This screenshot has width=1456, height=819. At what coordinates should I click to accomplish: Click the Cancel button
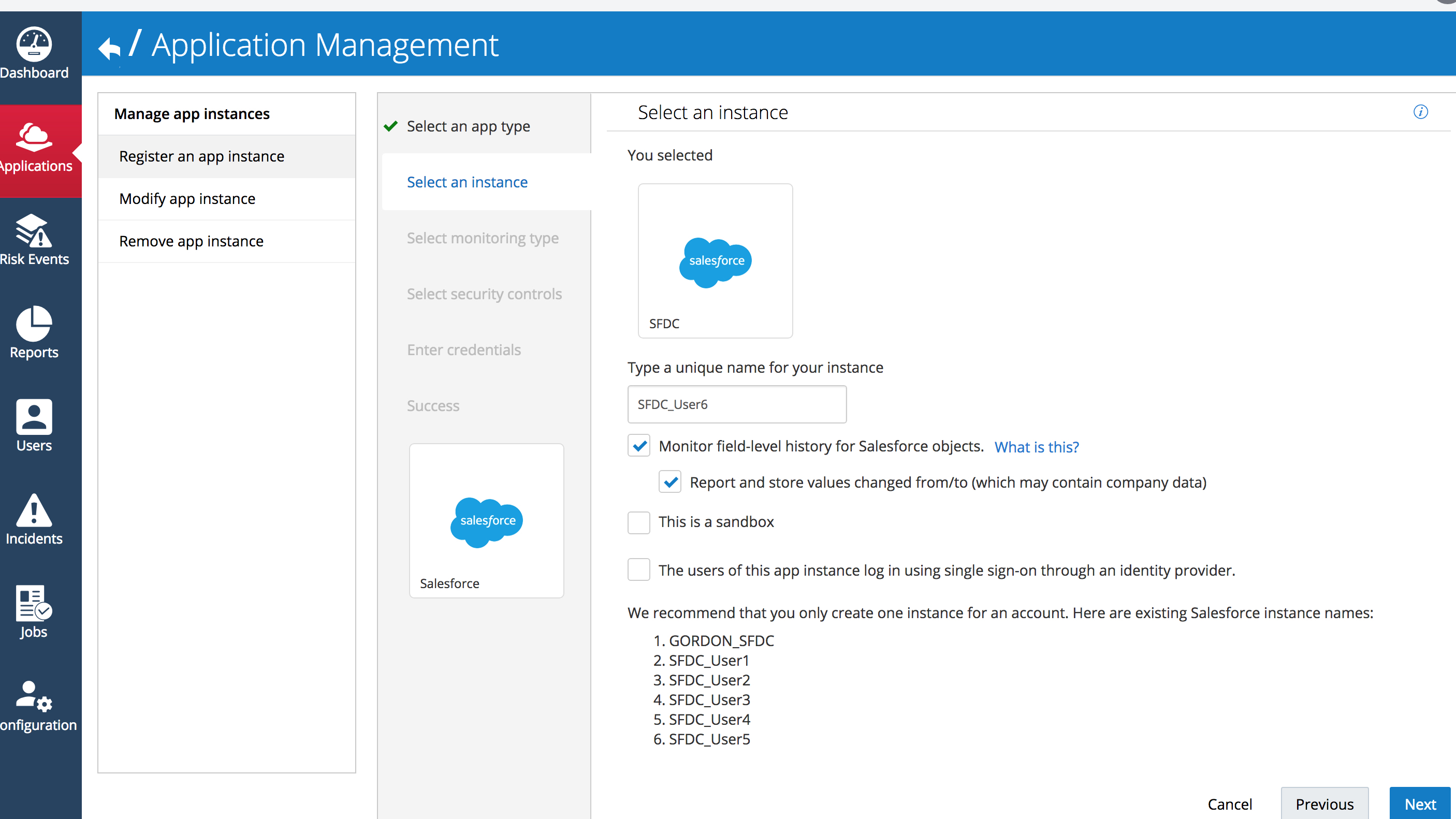point(1230,804)
